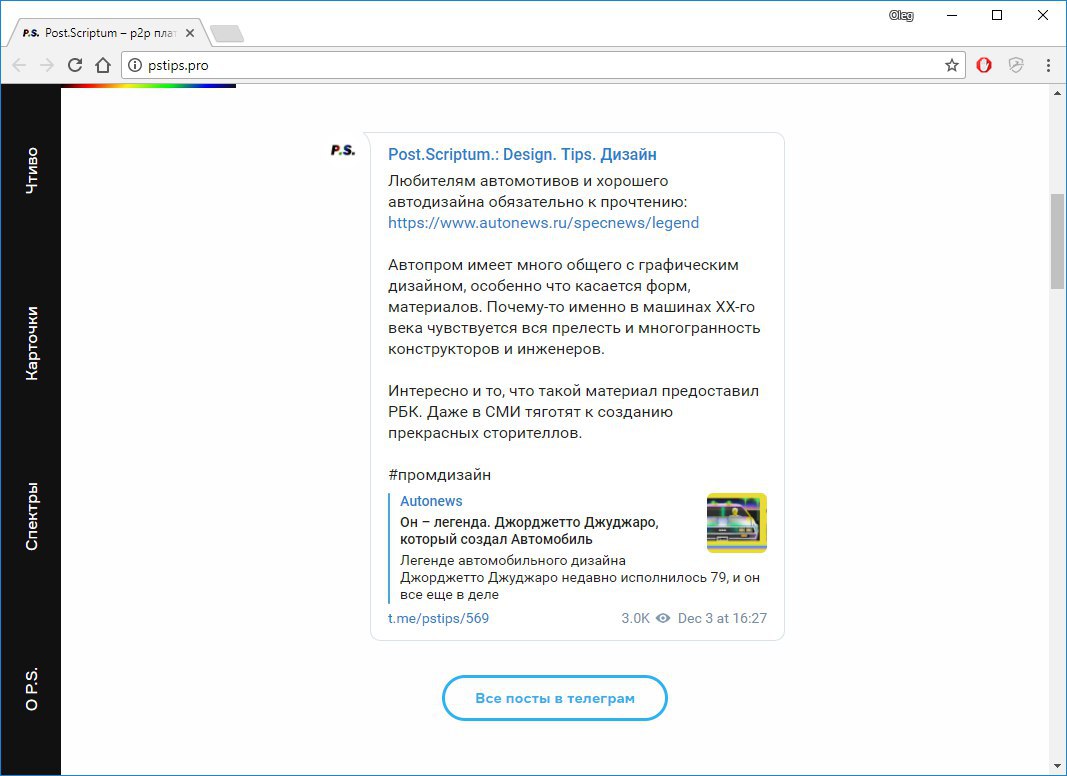Click the P.S. channel avatar logo
Viewport: 1067px width, 776px height.
point(343,150)
